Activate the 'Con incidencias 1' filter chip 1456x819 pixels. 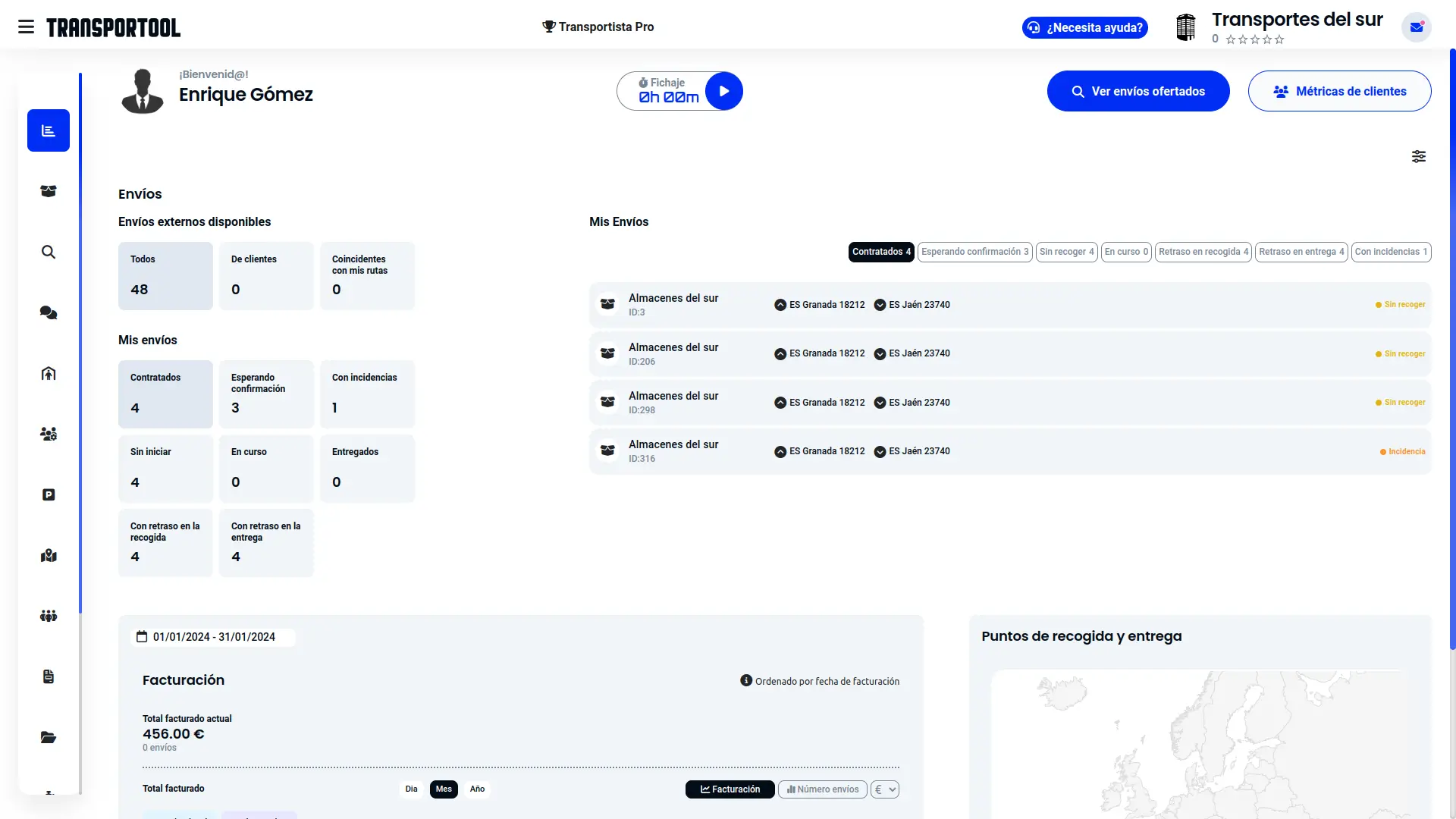pos(1392,252)
